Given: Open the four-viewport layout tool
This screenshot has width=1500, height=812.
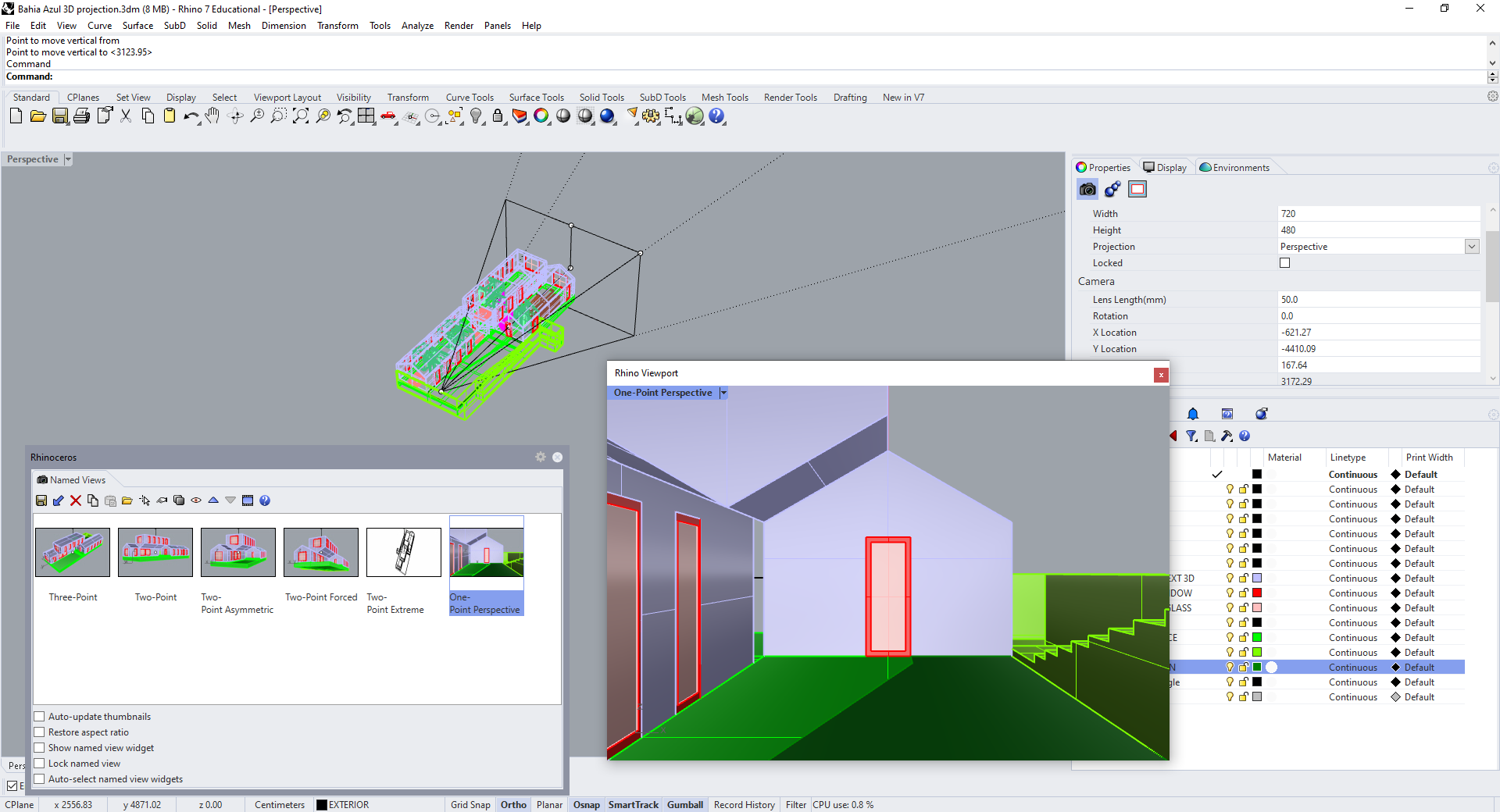Looking at the screenshot, I should pos(366,116).
